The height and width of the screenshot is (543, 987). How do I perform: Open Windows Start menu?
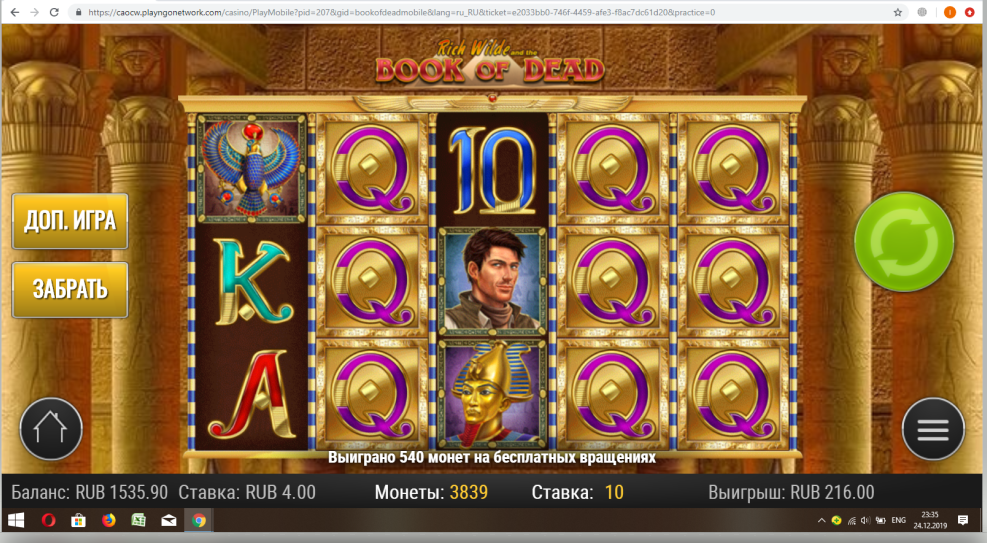[x=16, y=520]
